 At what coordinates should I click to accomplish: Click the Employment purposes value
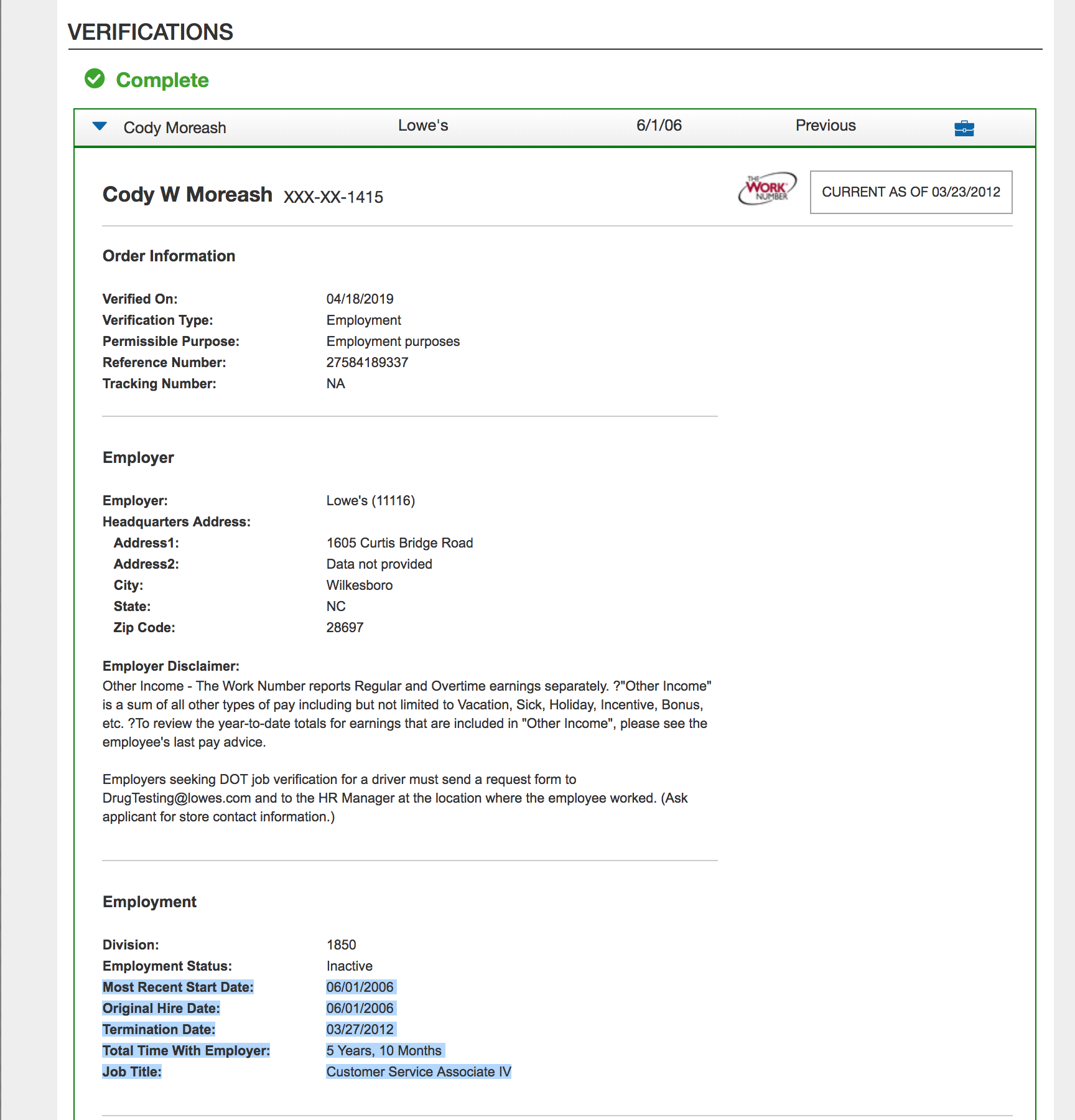coord(393,342)
